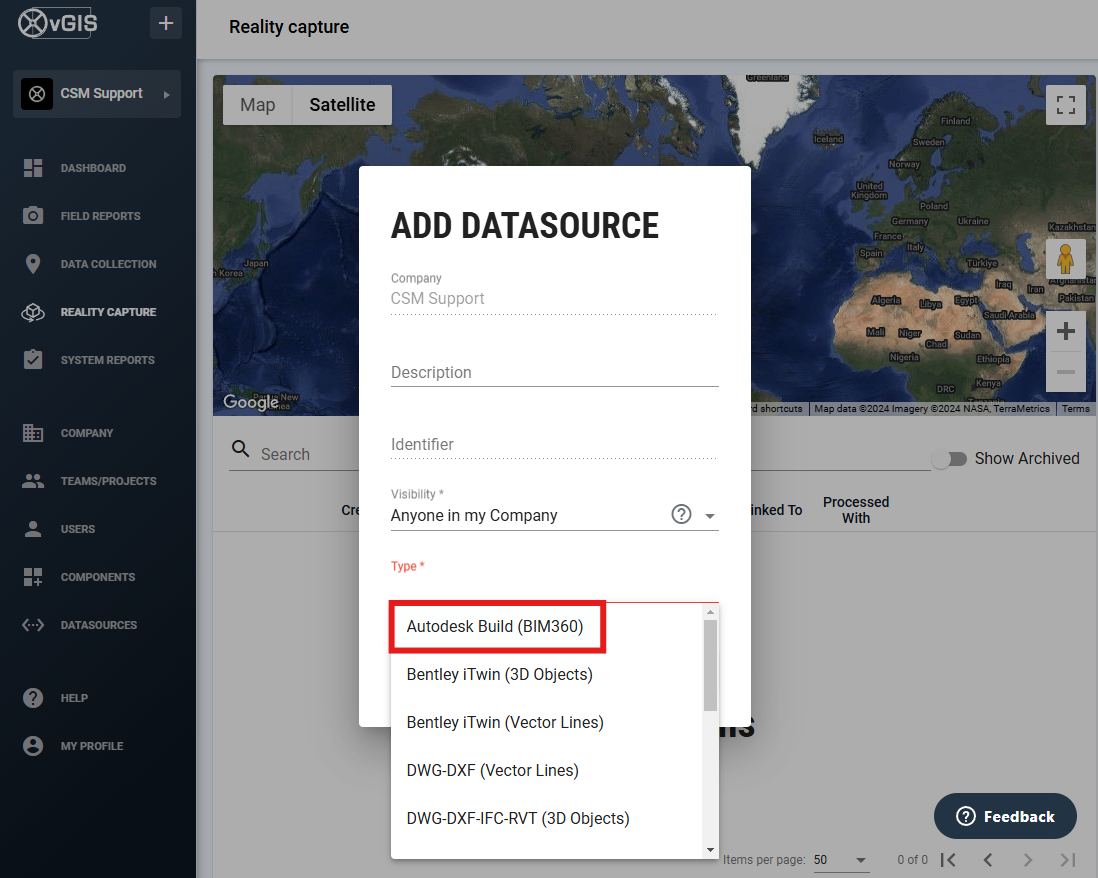Click the Reality Capture cube icon
The height and width of the screenshot is (878, 1098).
tap(33, 312)
